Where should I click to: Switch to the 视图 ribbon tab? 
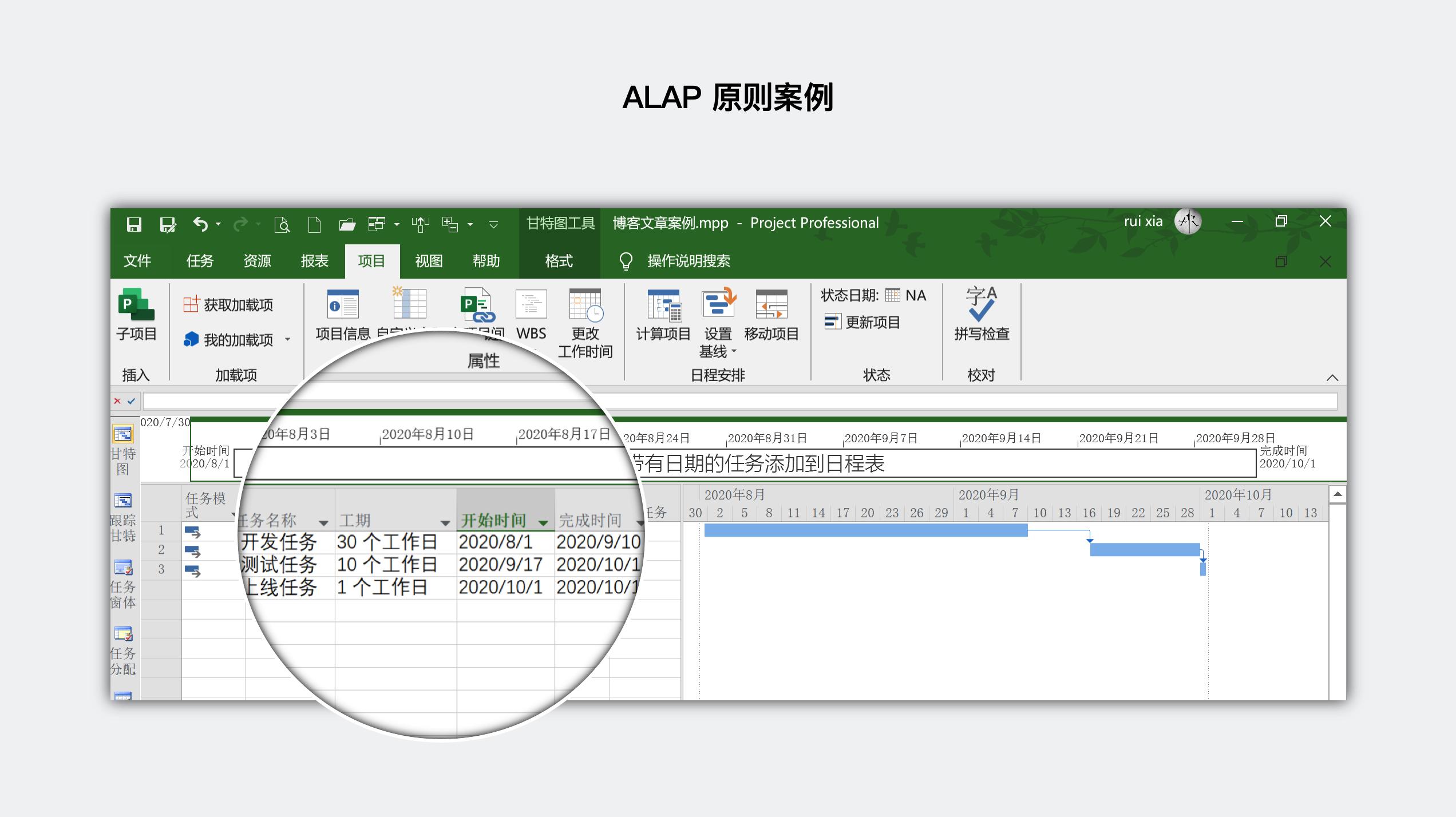(x=429, y=261)
